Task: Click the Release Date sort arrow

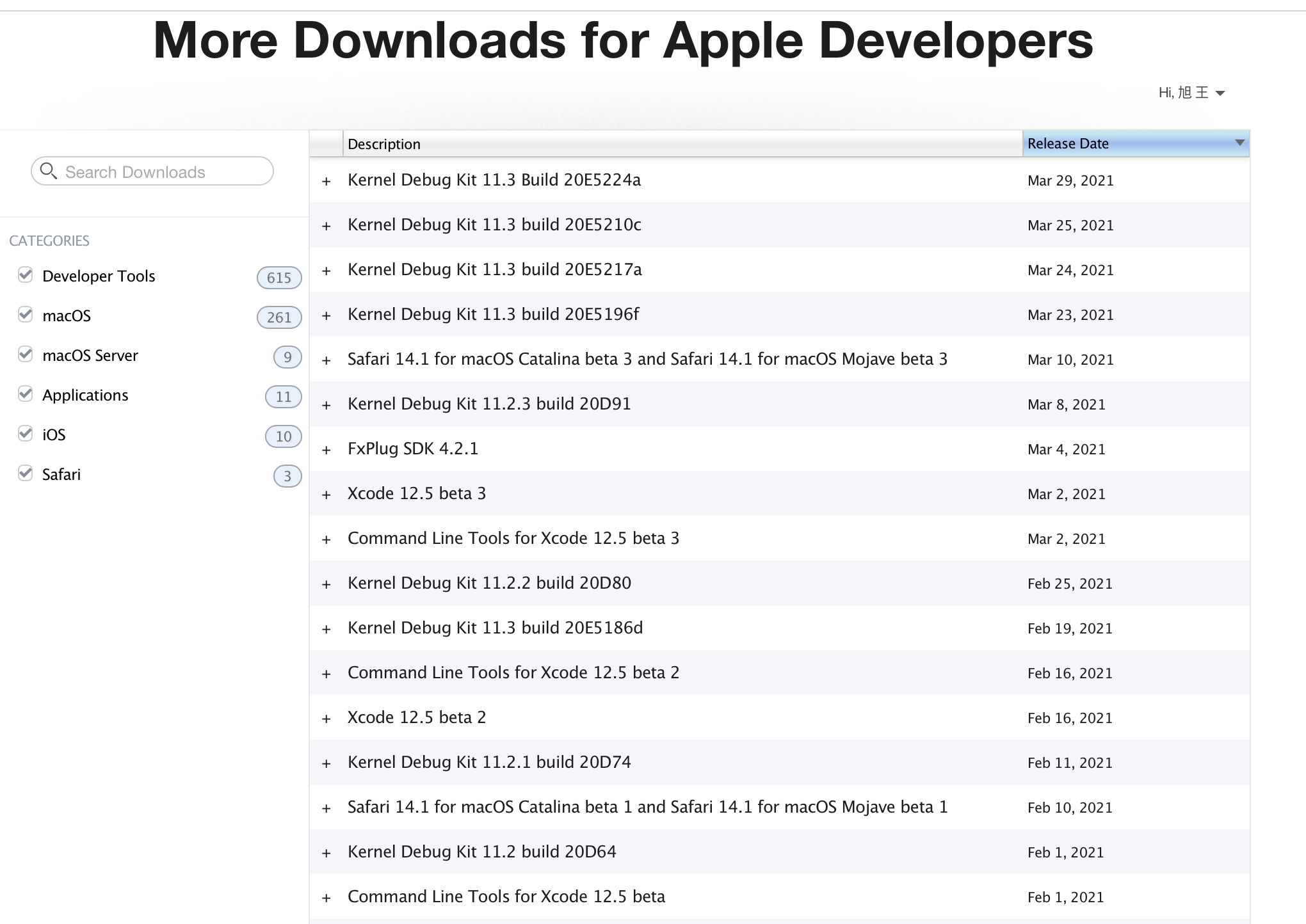Action: tap(1239, 143)
